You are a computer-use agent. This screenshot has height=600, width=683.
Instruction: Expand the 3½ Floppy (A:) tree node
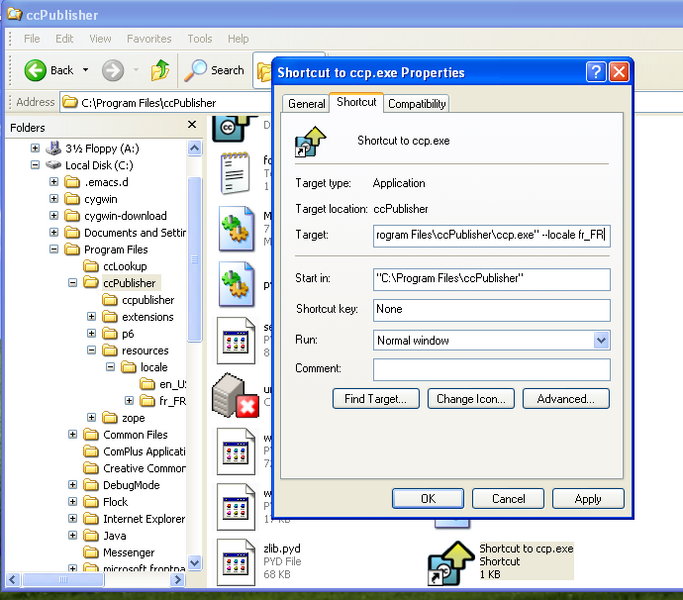click(35, 148)
